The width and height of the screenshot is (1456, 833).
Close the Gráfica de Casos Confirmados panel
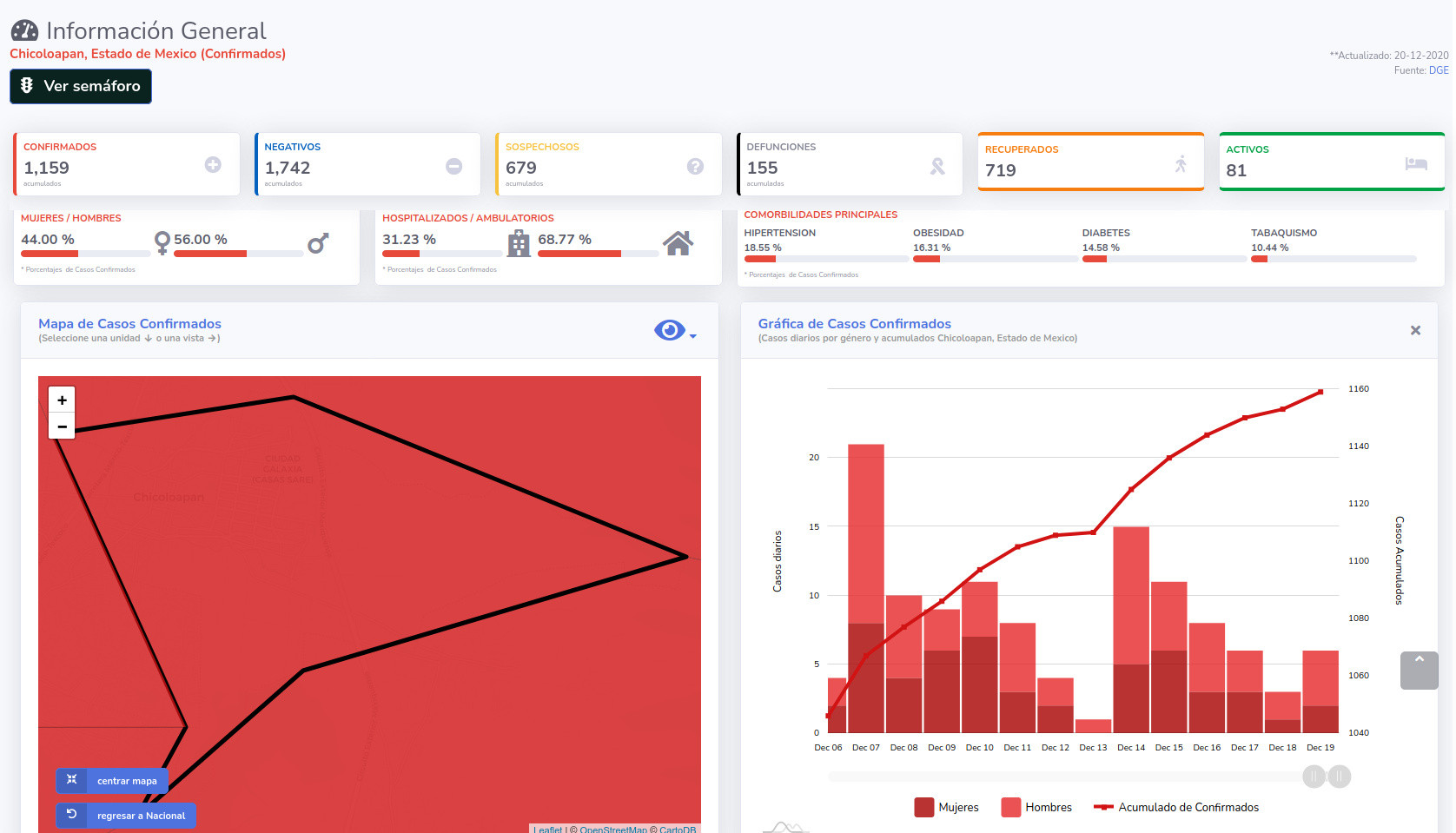(1415, 330)
